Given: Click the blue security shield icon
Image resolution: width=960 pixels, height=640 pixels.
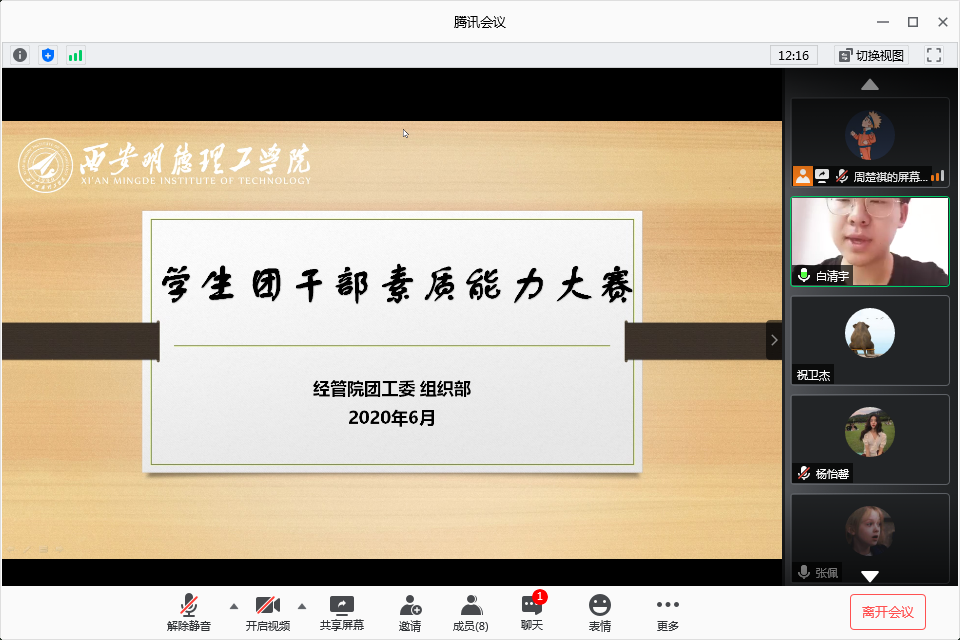Looking at the screenshot, I should pyautogui.click(x=48, y=55).
